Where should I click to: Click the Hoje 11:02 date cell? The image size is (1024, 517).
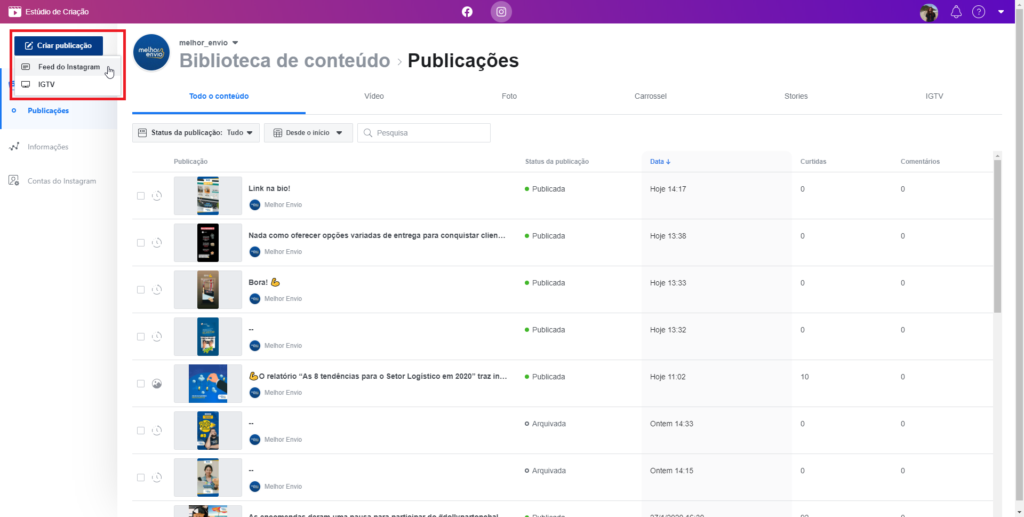pyautogui.click(x=668, y=377)
